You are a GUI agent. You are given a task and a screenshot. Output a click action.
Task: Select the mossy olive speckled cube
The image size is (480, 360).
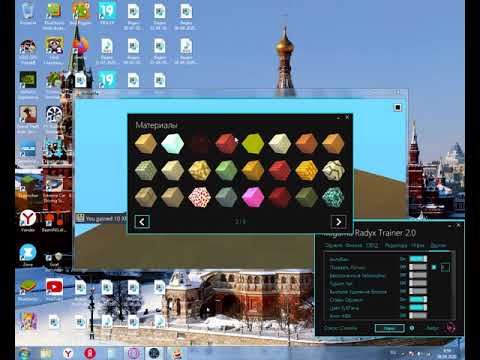point(146,170)
